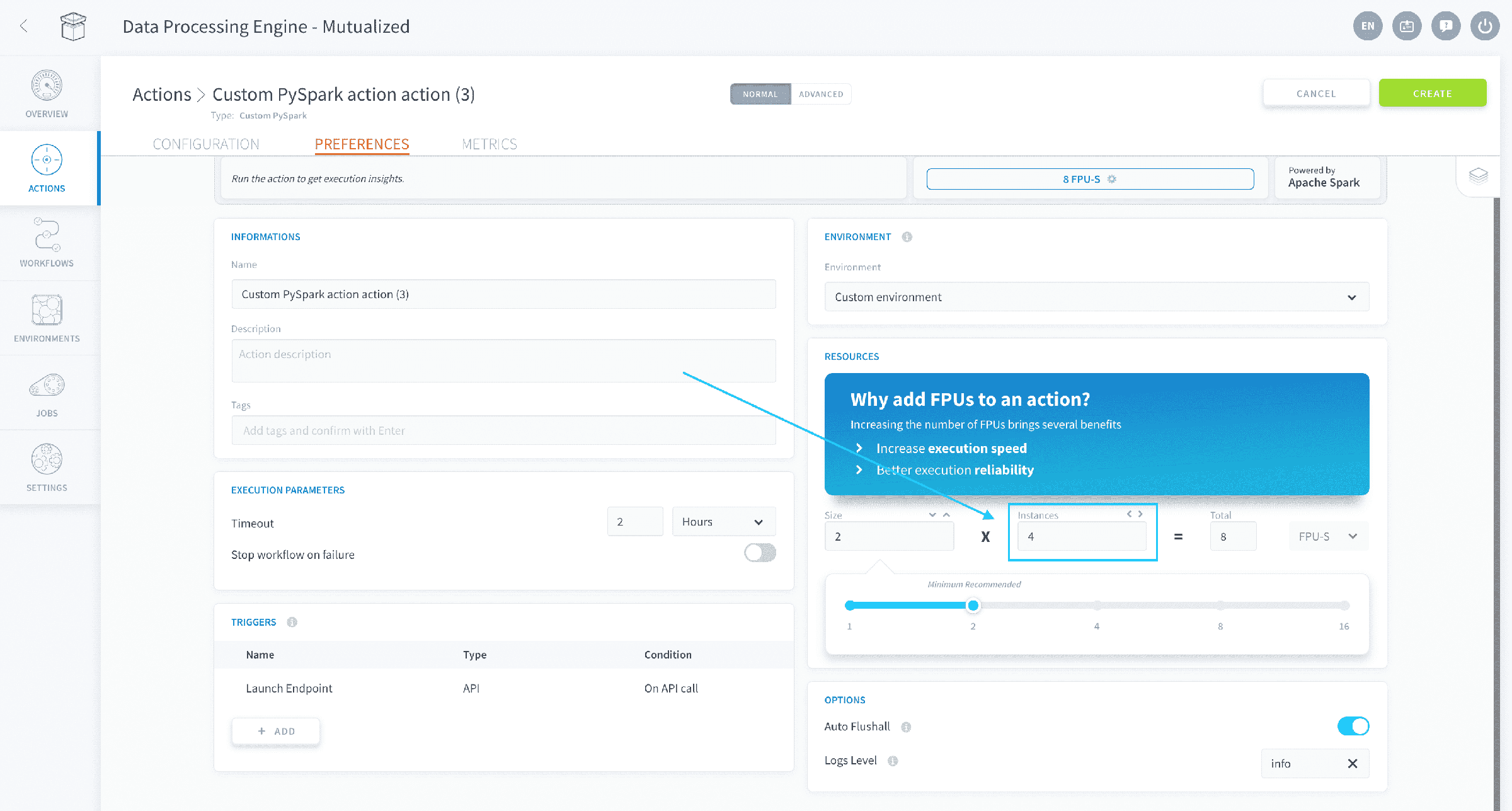
Task: Click the gear icon next to 8 FPU-S
Action: click(1112, 179)
